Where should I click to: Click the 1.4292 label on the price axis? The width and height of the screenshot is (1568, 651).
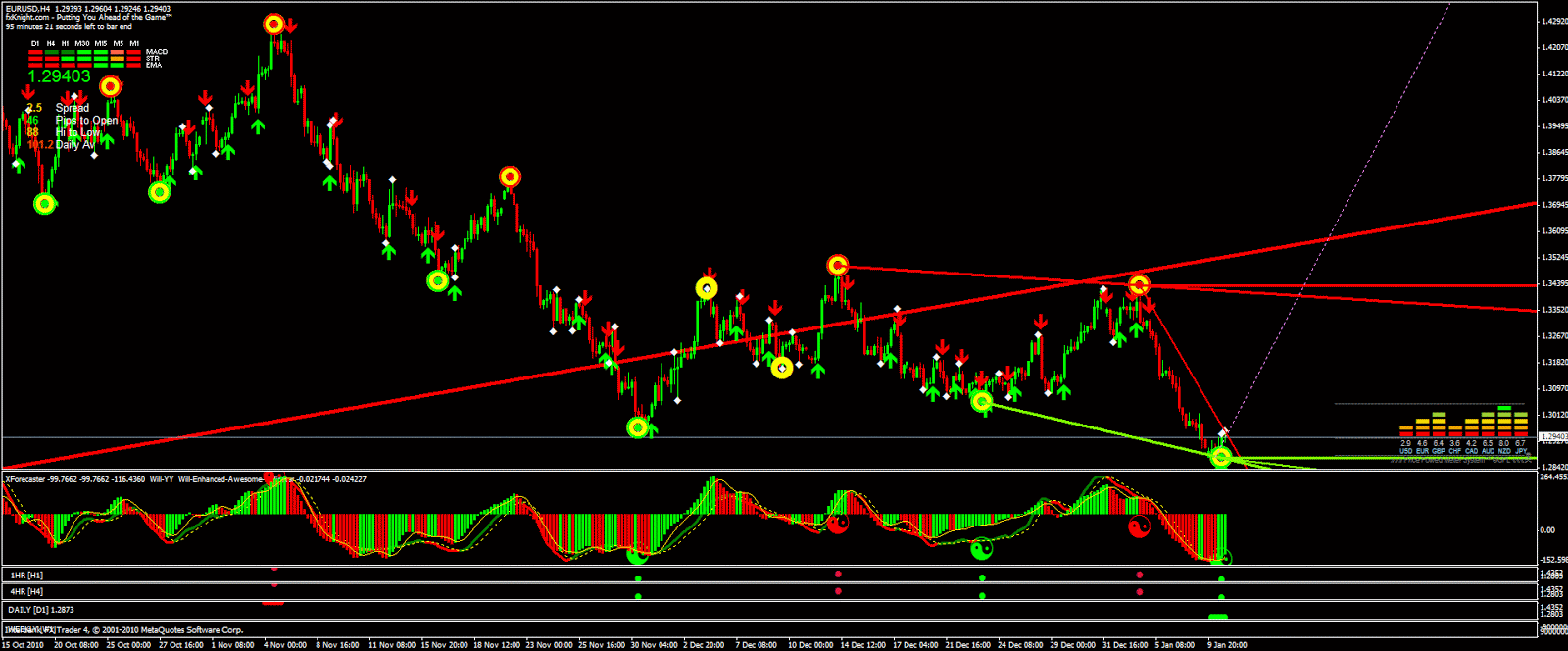(x=1554, y=21)
